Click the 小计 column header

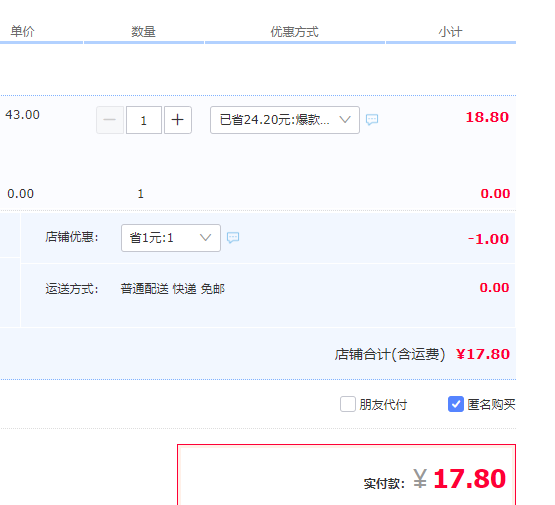(x=450, y=32)
